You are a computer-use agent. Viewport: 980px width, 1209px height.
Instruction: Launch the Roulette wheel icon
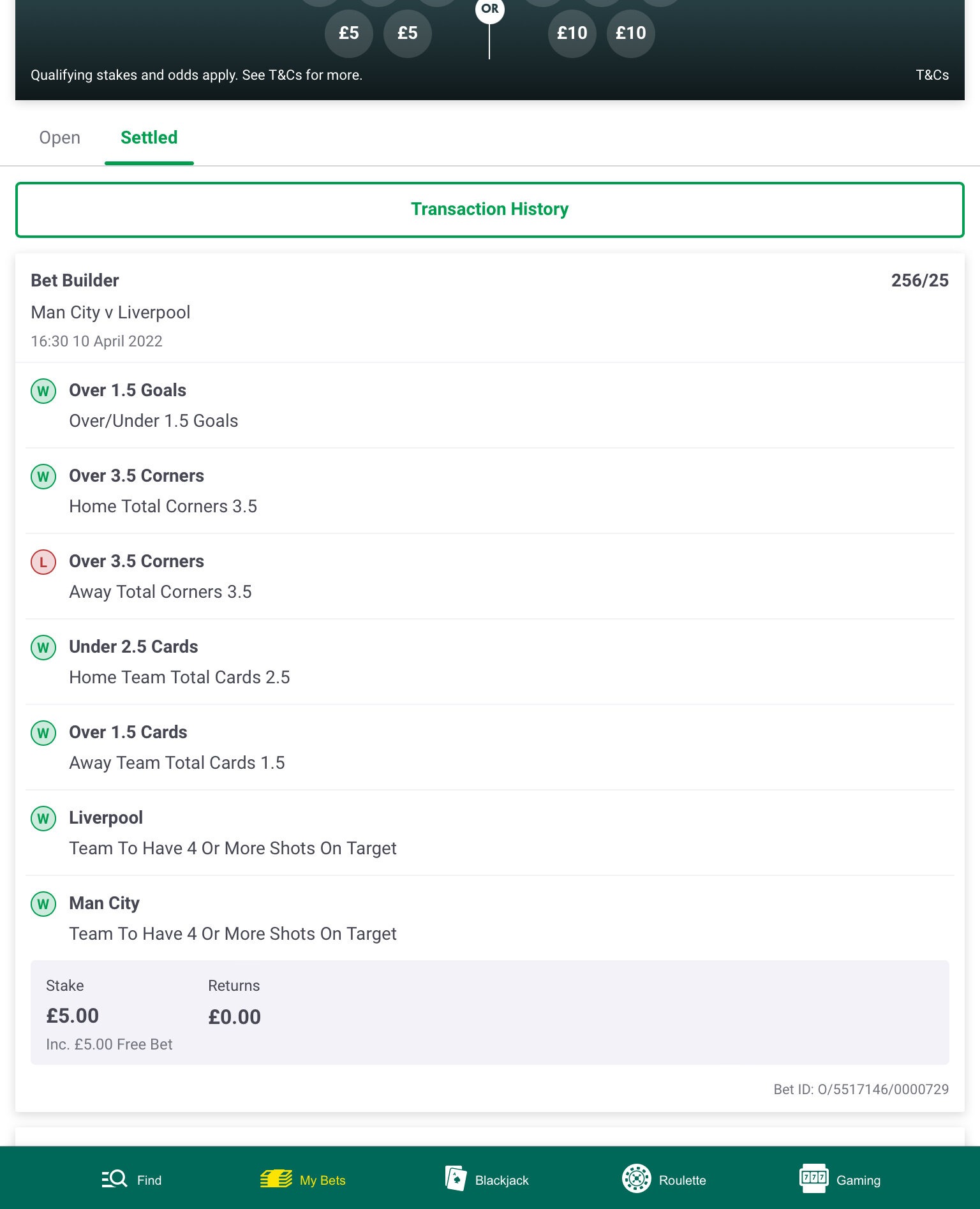pos(636,1178)
